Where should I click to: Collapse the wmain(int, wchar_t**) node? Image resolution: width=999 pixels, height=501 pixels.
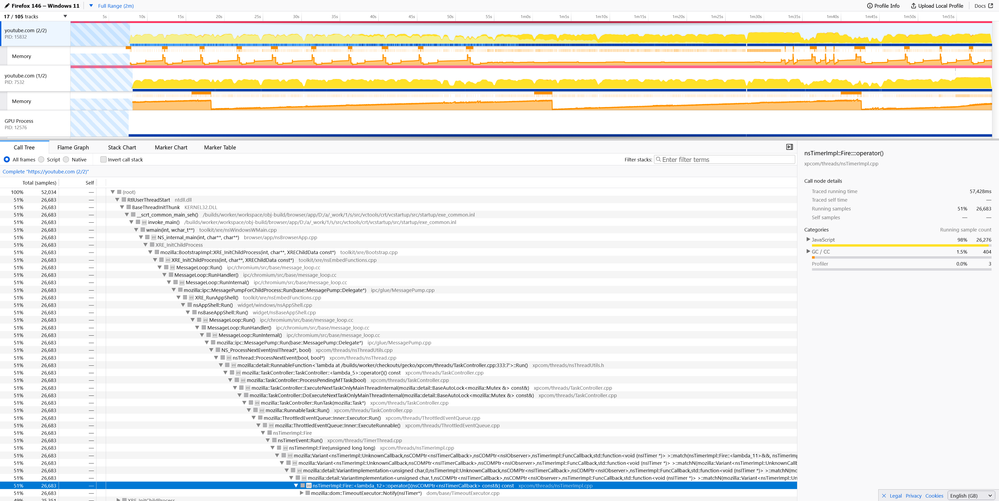tap(138, 229)
